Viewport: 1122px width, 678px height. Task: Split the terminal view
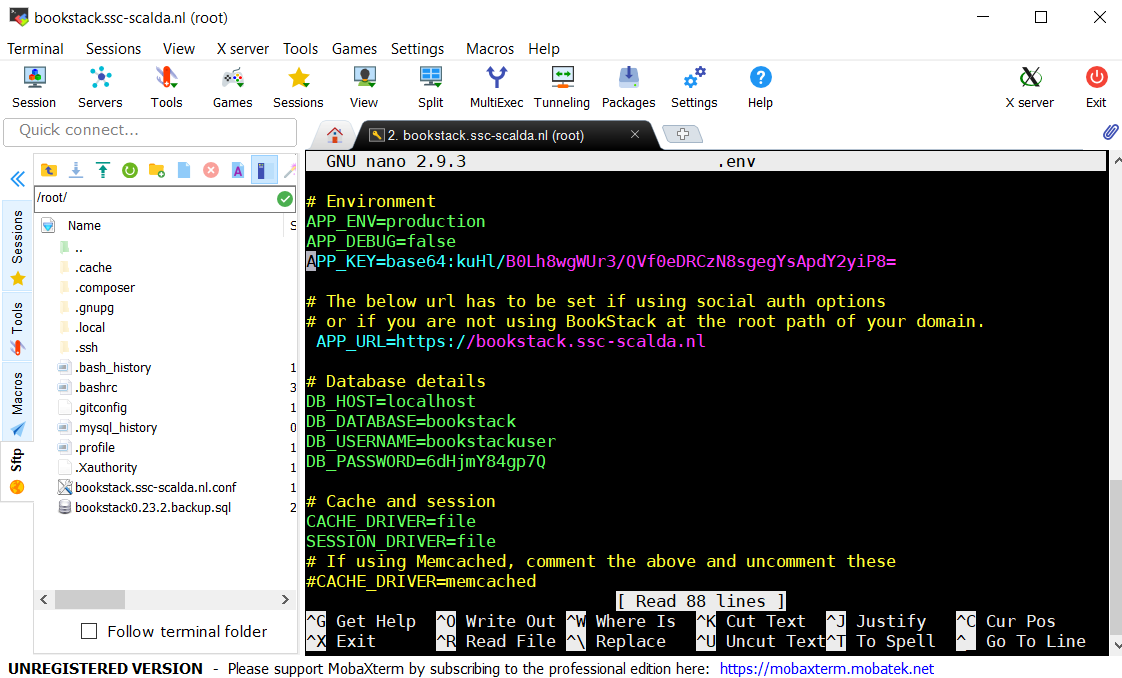430,85
